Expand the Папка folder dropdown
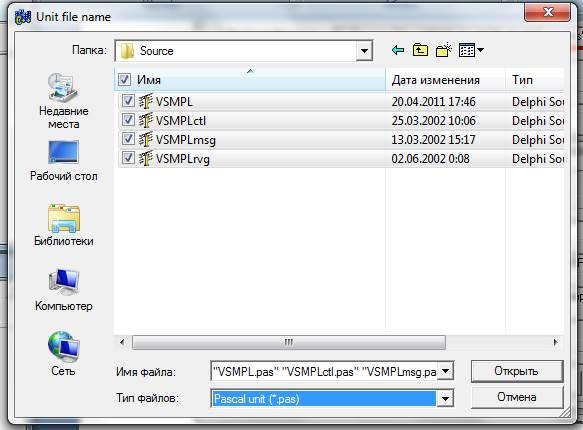Image resolution: width=583 pixels, height=430 pixels. tap(364, 51)
